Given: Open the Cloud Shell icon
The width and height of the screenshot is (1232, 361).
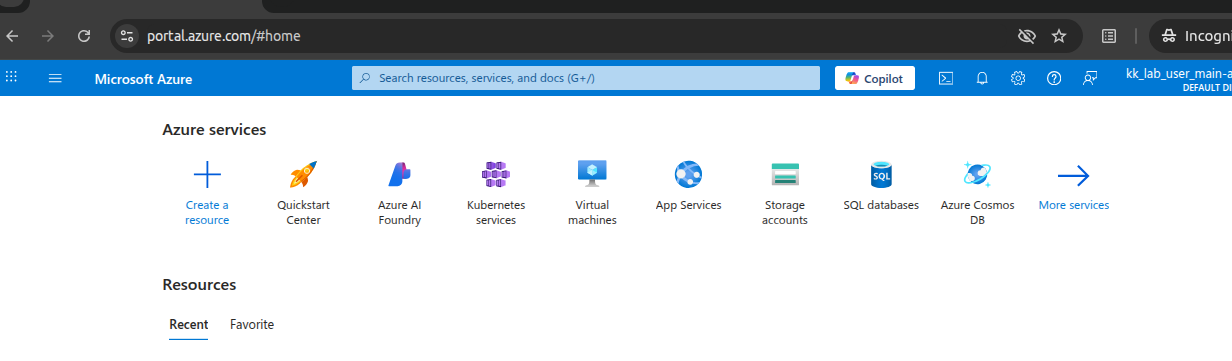Looking at the screenshot, I should tap(945, 78).
